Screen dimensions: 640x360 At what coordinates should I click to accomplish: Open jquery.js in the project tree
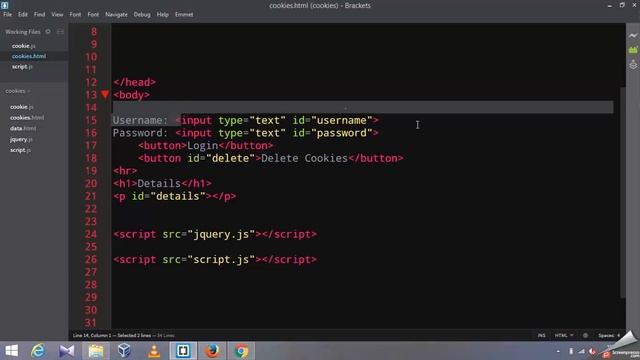21,139
